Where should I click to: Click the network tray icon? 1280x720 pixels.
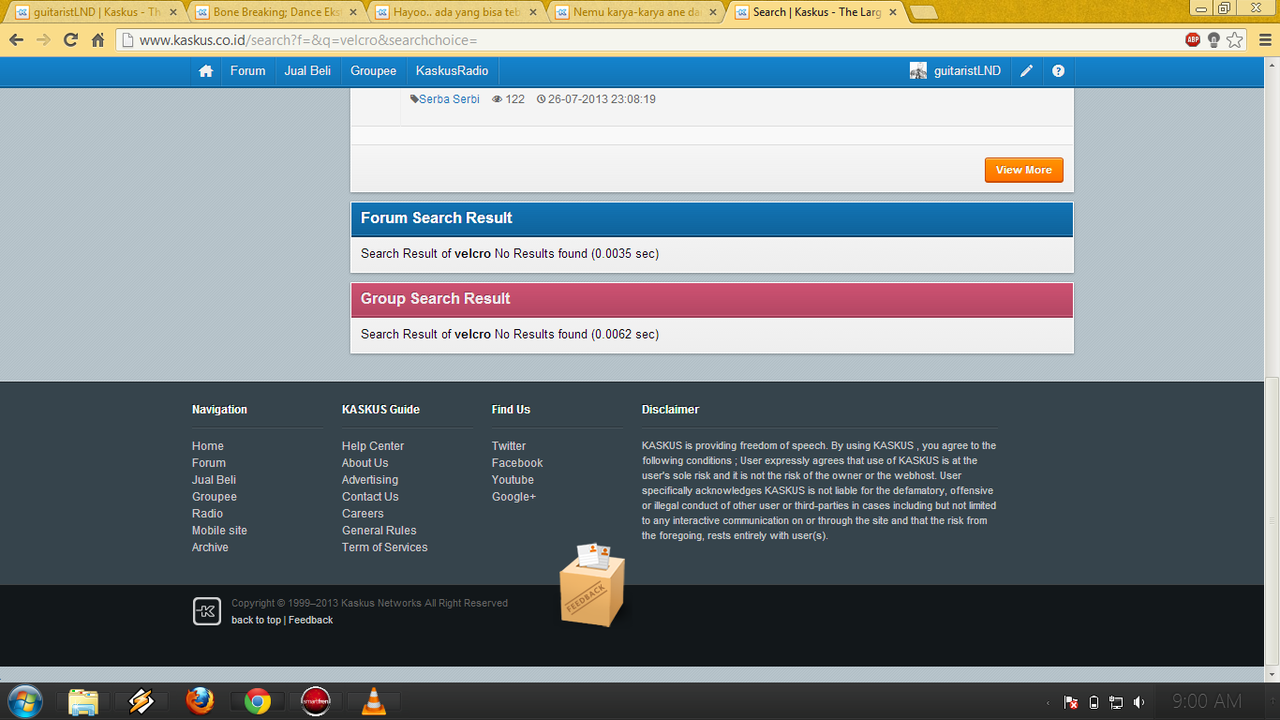[x=1116, y=702]
